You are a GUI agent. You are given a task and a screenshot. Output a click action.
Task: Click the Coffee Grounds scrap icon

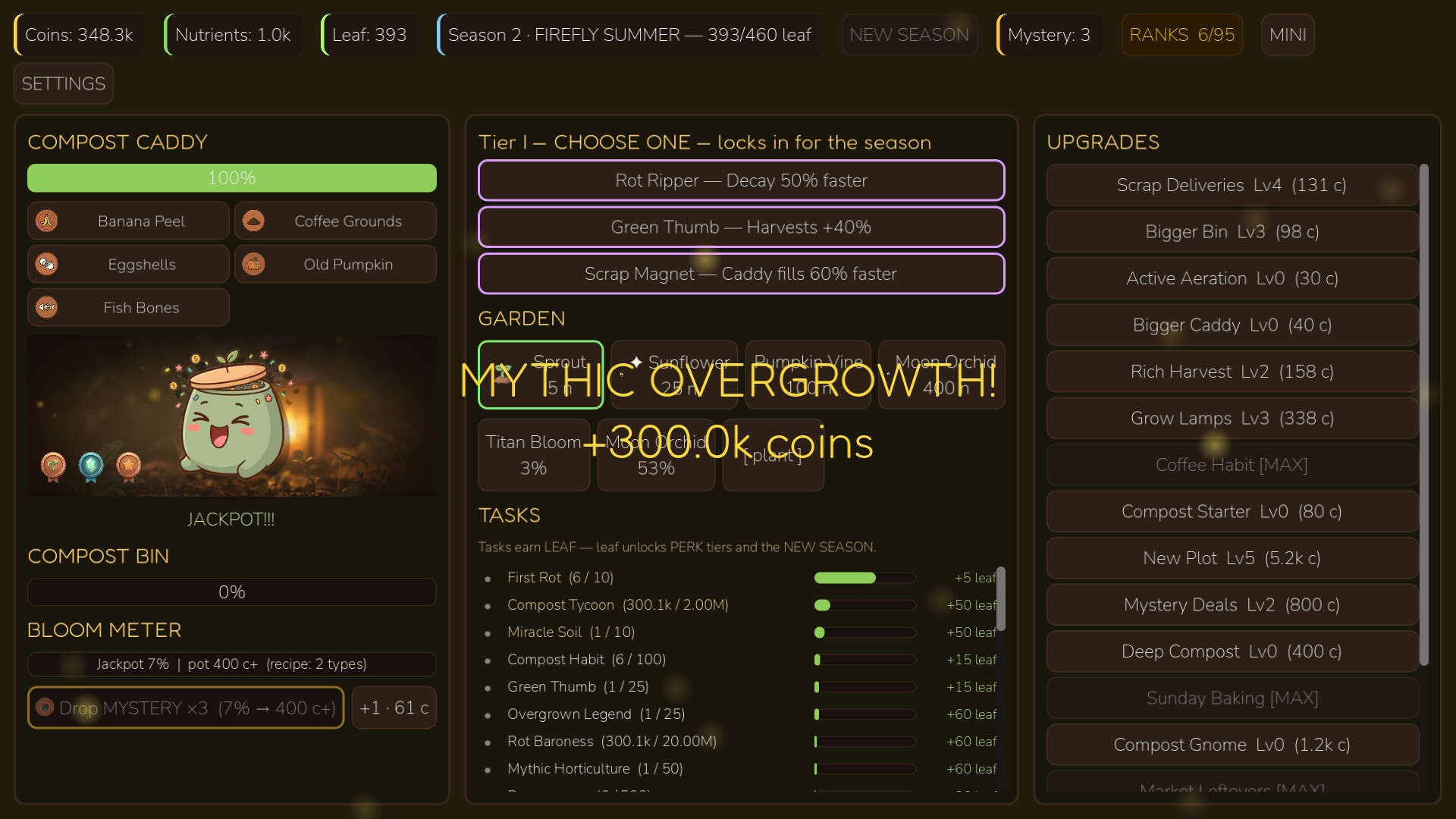(253, 221)
